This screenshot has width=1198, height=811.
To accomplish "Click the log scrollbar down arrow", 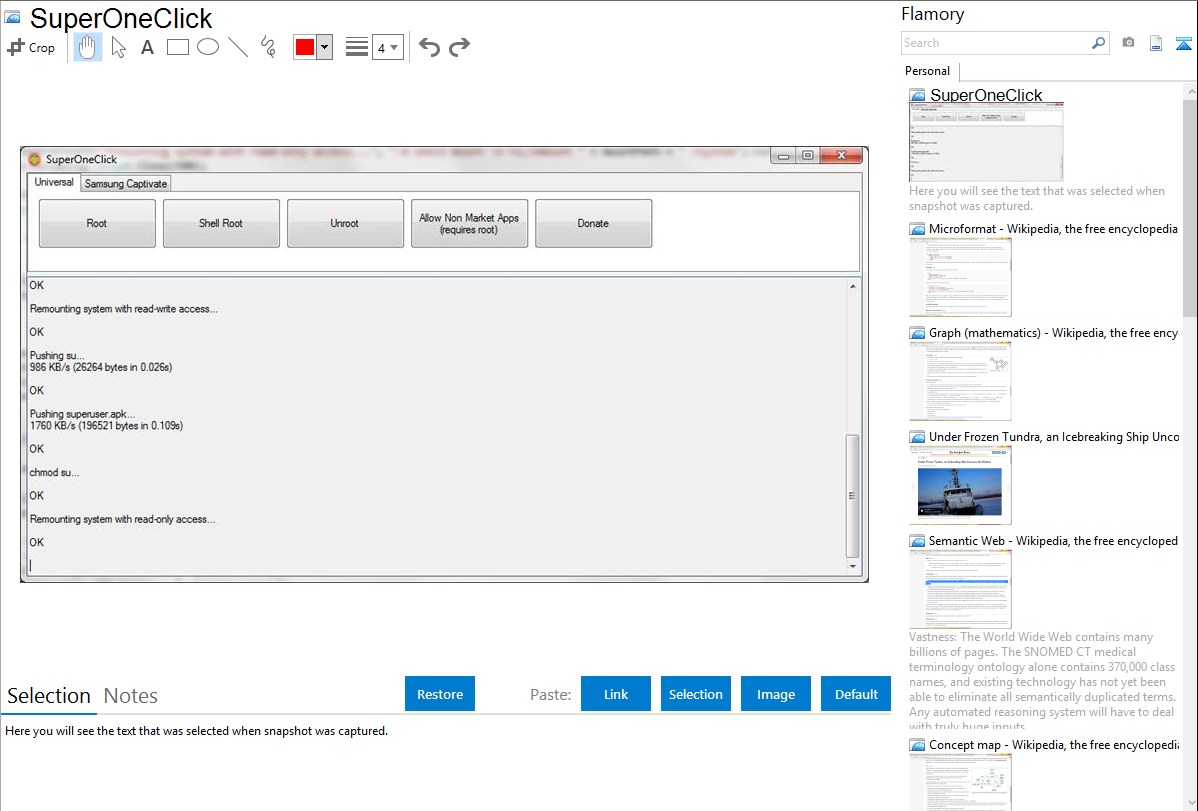I will click(853, 566).
